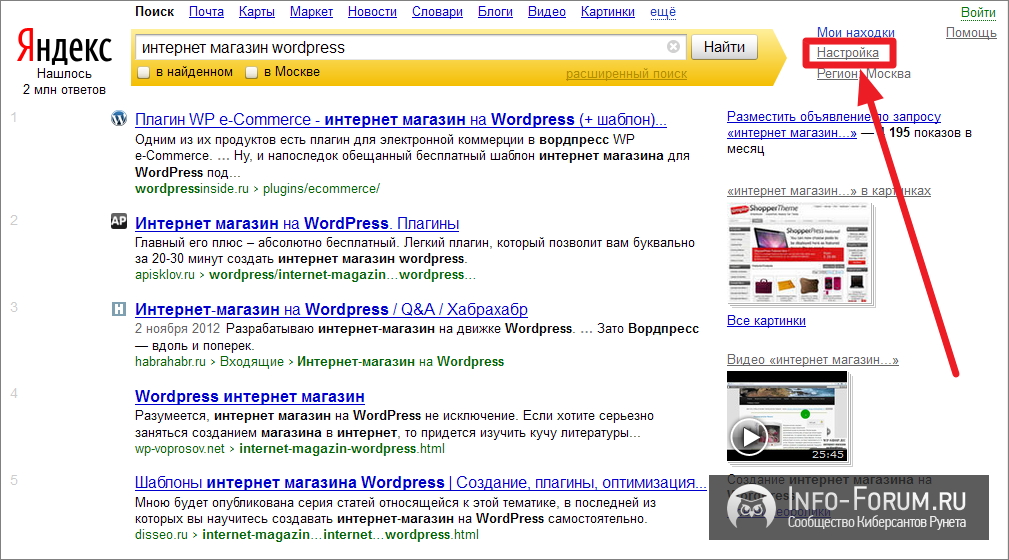Screen dimensions: 1009x560
Task: Open the Почта tab
Action: click(x=207, y=12)
